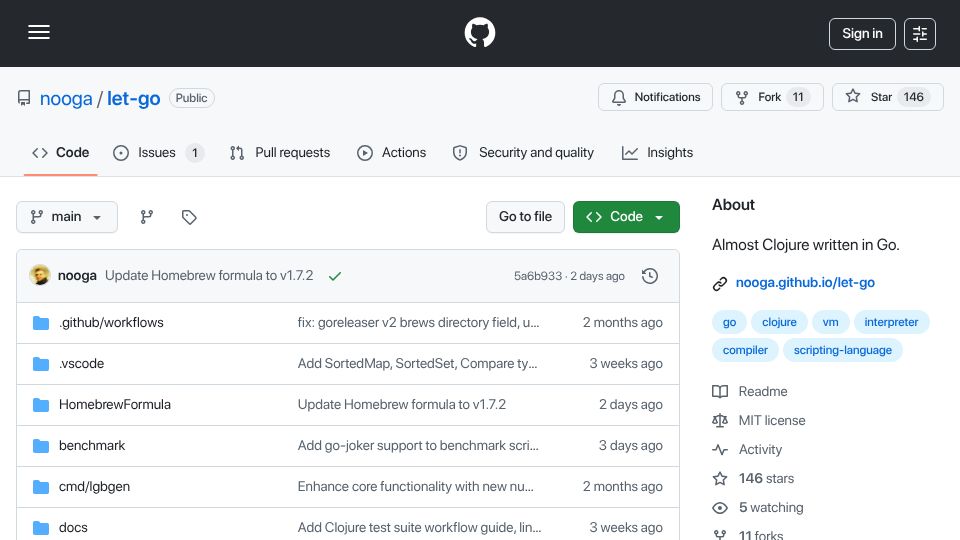Click the link chain icon in About
This screenshot has width=960, height=540.
pos(720,283)
